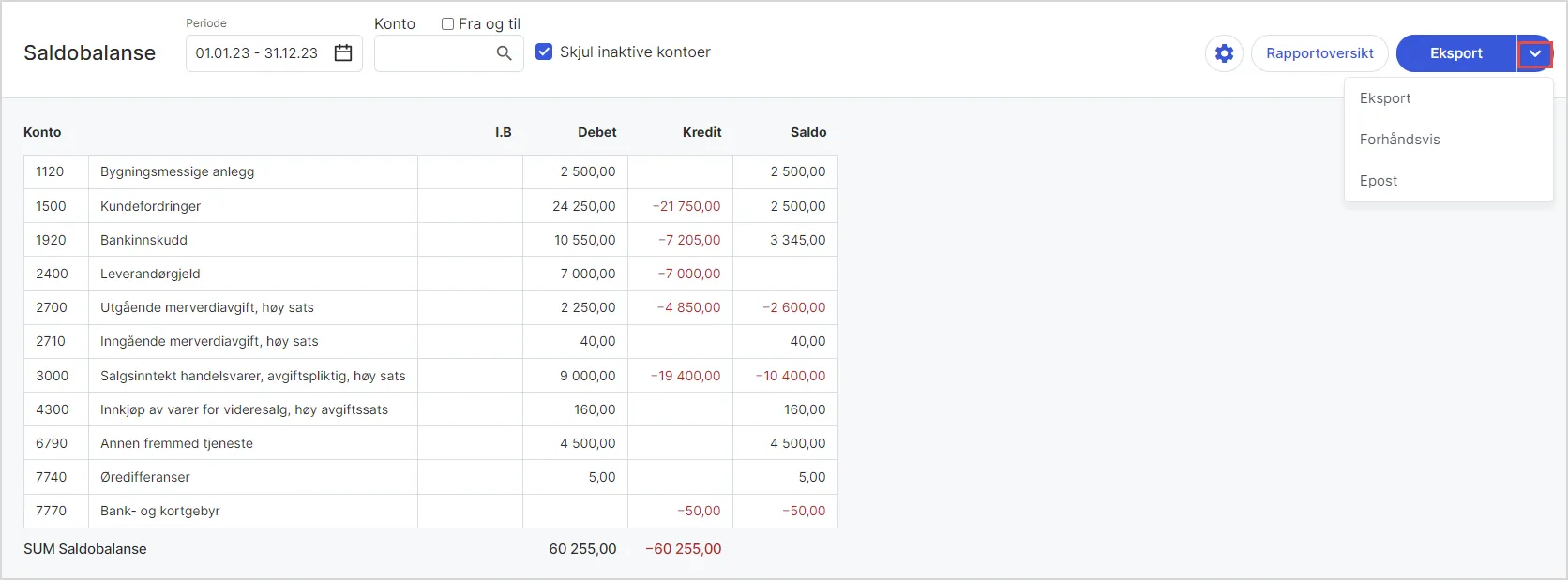The height and width of the screenshot is (580, 1568).
Task: Click the Debet column header
Action: (x=596, y=132)
